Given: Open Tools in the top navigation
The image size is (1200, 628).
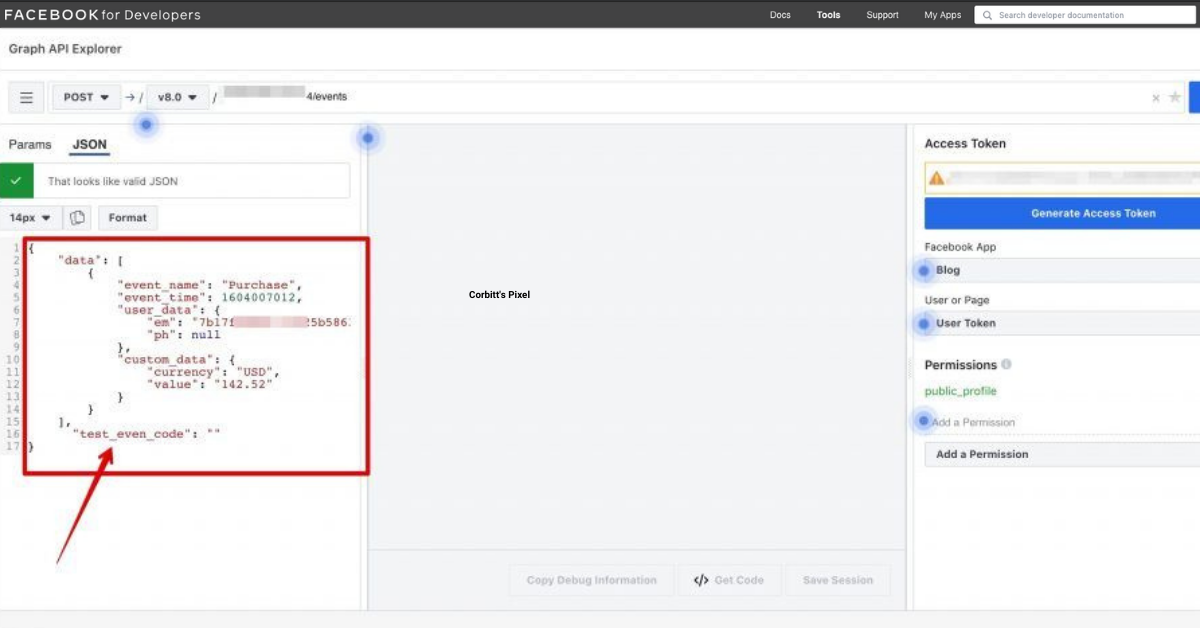Looking at the screenshot, I should pyautogui.click(x=828, y=15).
